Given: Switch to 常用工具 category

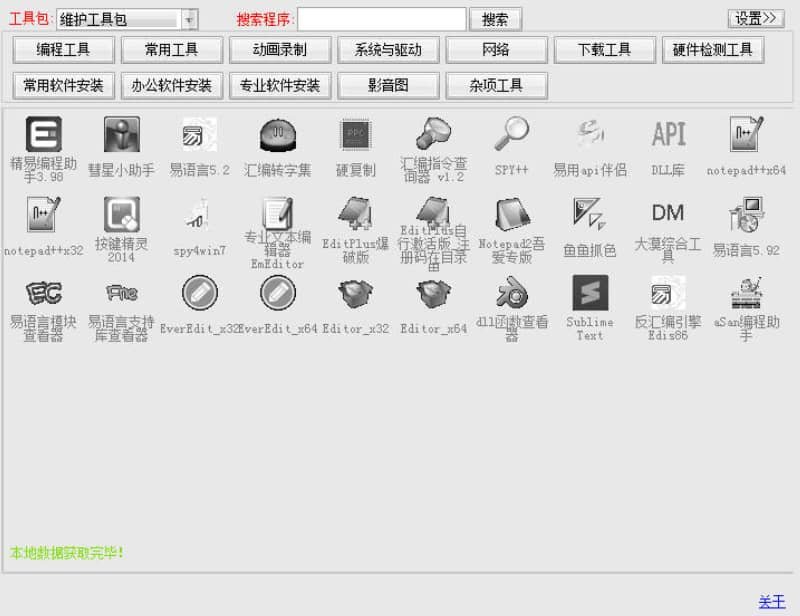Looking at the screenshot, I should [171, 50].
